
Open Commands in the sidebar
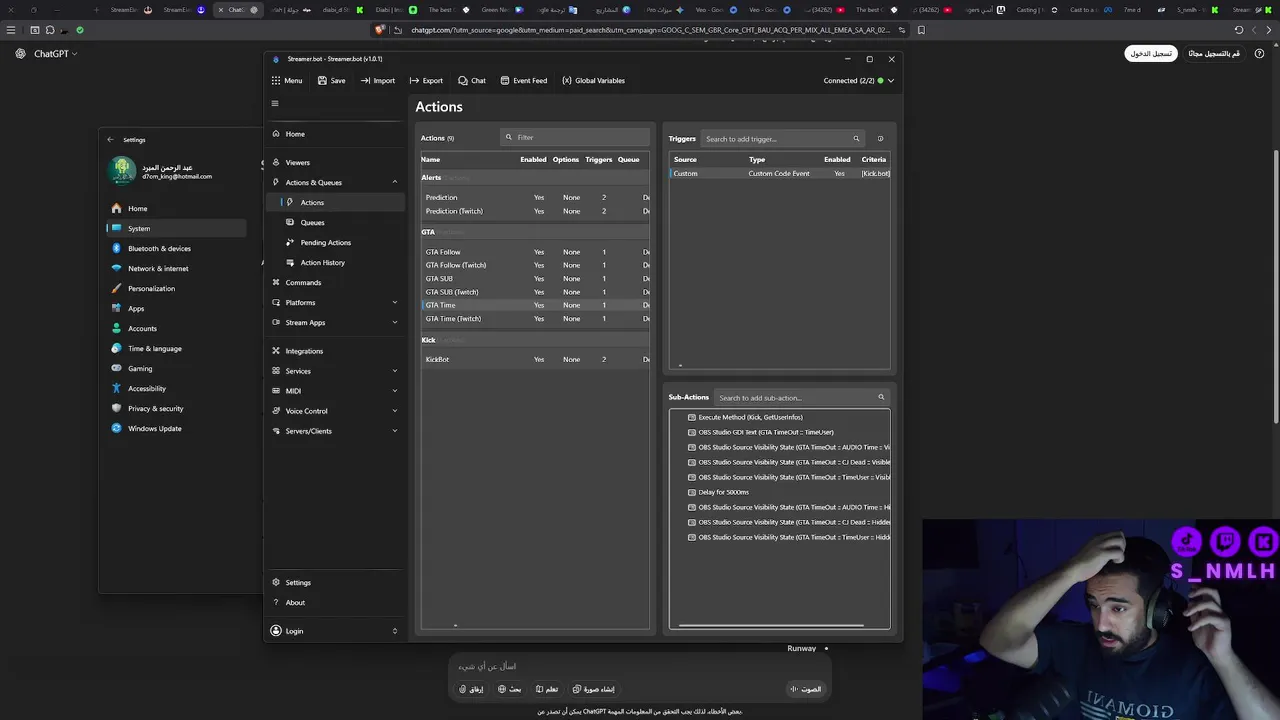click(334, 282)
